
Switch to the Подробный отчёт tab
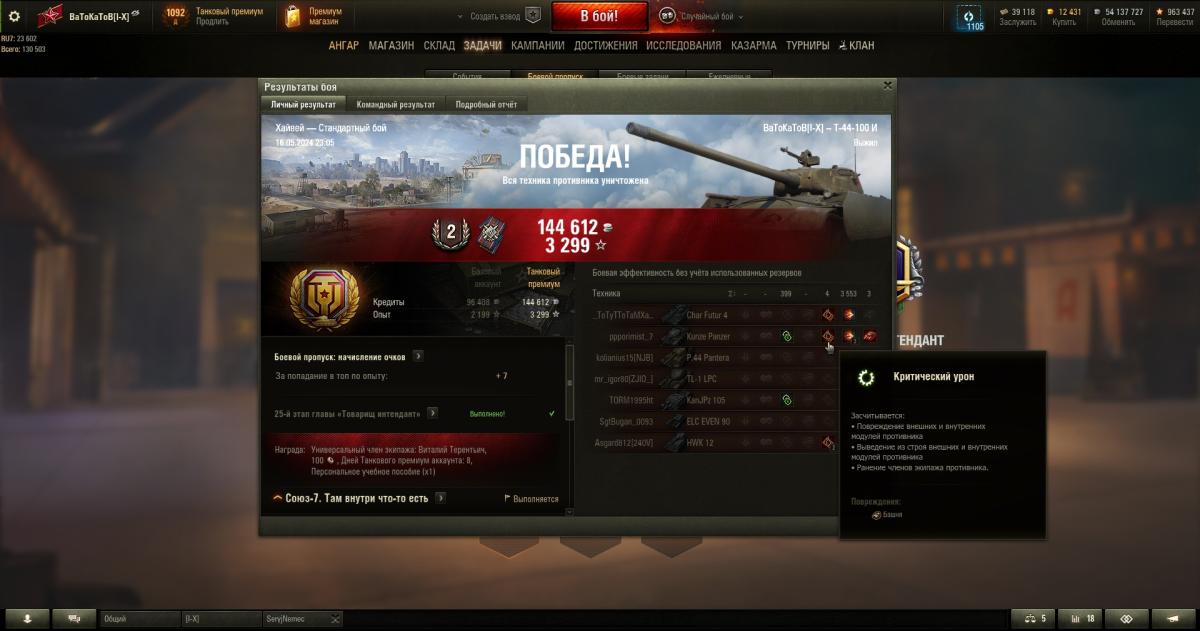tap(485, 104)
